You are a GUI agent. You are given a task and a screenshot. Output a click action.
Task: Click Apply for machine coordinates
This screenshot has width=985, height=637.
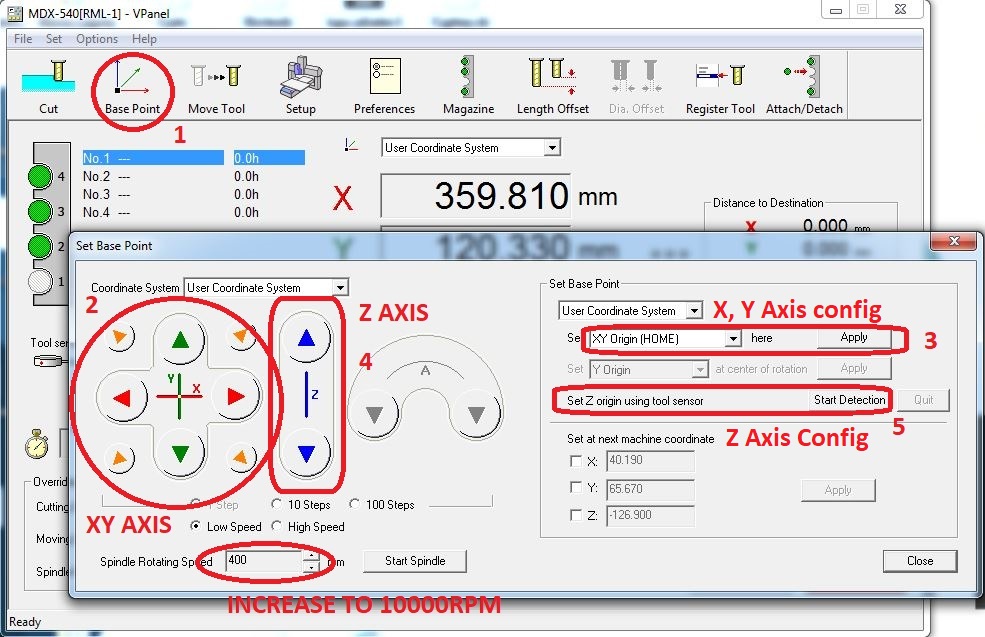pos(838,490)
